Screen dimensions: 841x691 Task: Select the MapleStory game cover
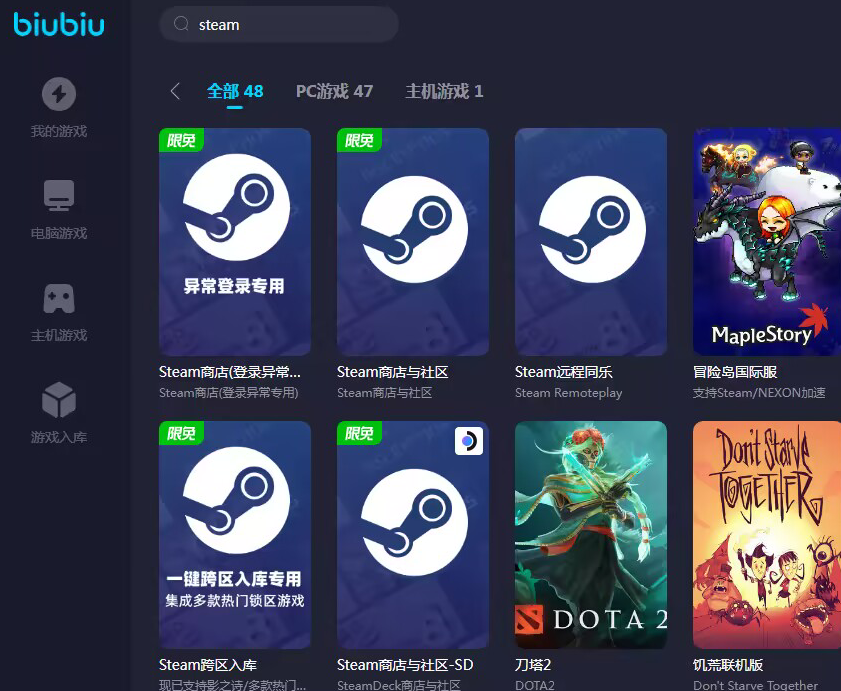pyautogui.click(x=767, y=242)
